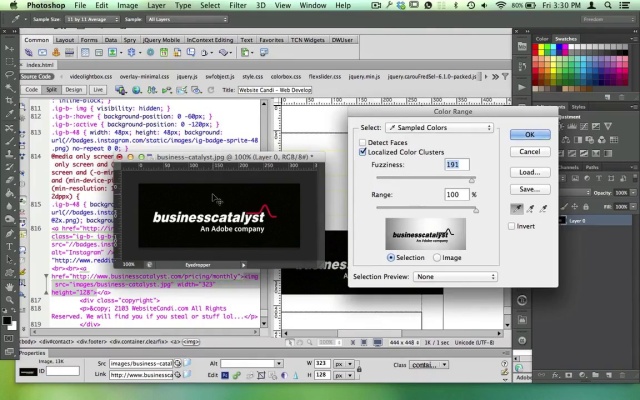Toggle Live view
The image size is (640, 400).
98,90
